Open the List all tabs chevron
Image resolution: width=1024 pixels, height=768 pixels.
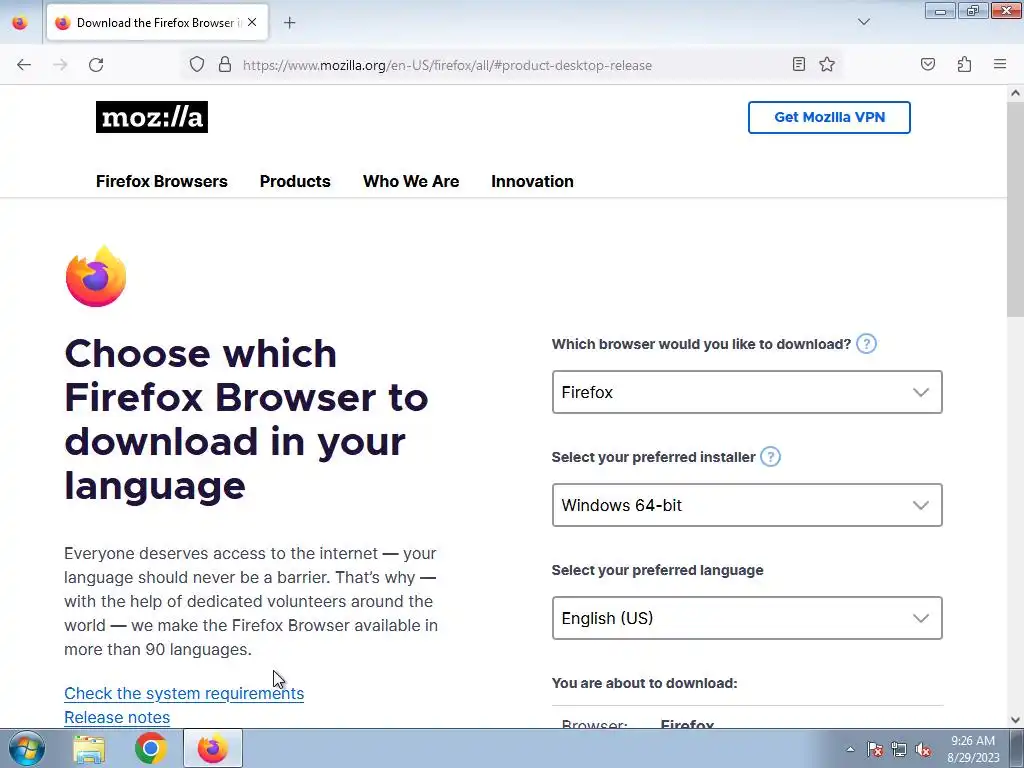(x=863, y=22)
